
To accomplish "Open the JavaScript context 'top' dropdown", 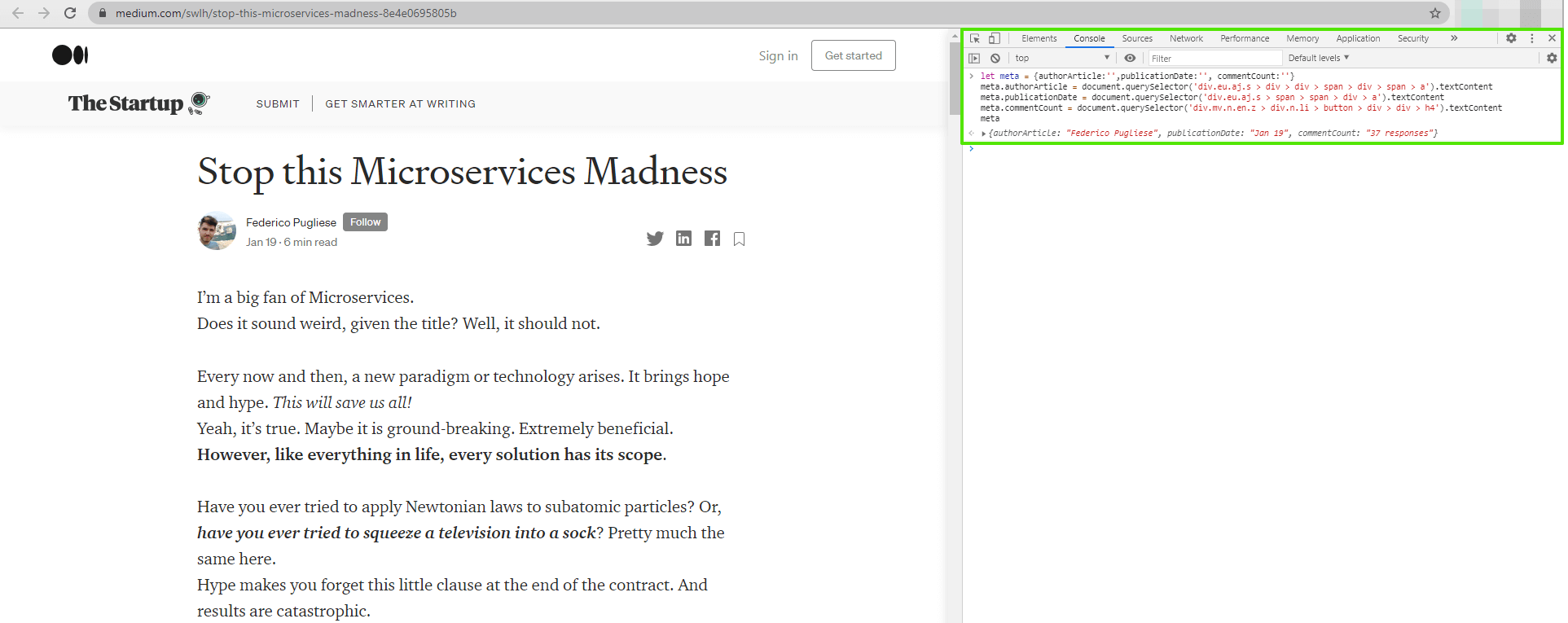I will (x=1062, y=58).
